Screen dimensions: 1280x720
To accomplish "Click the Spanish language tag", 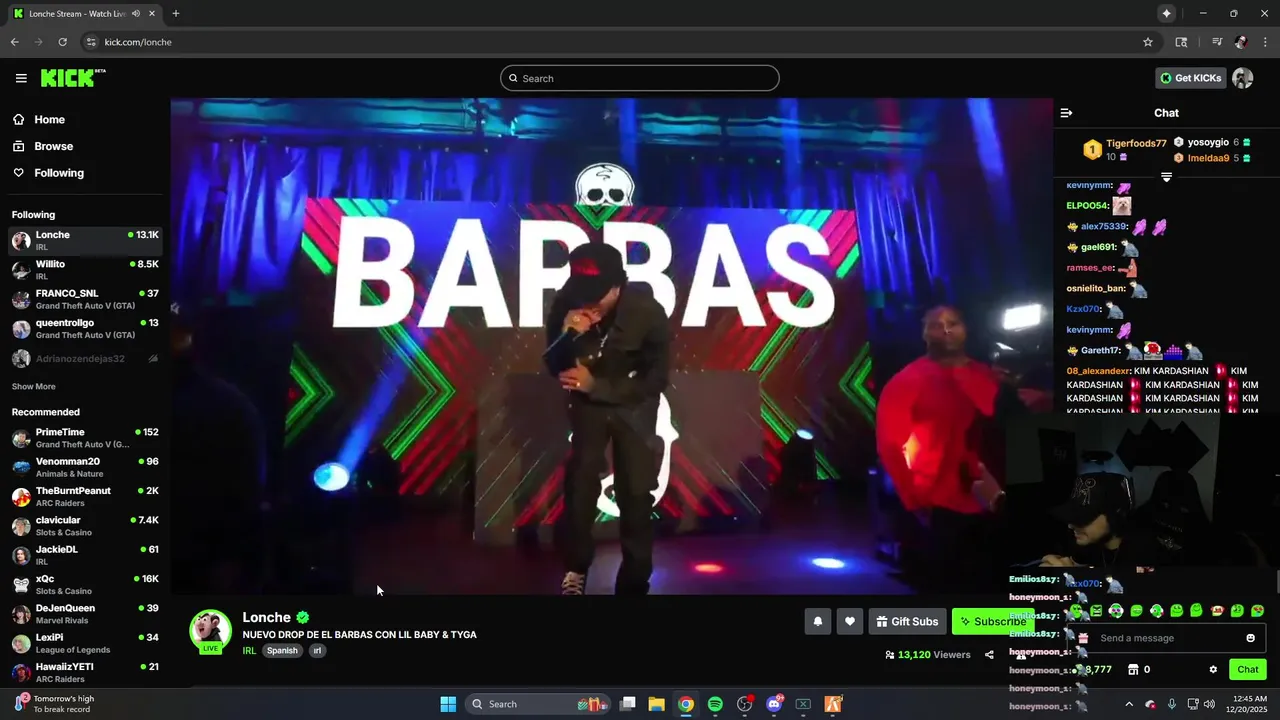I will click(x=282, y=650).
